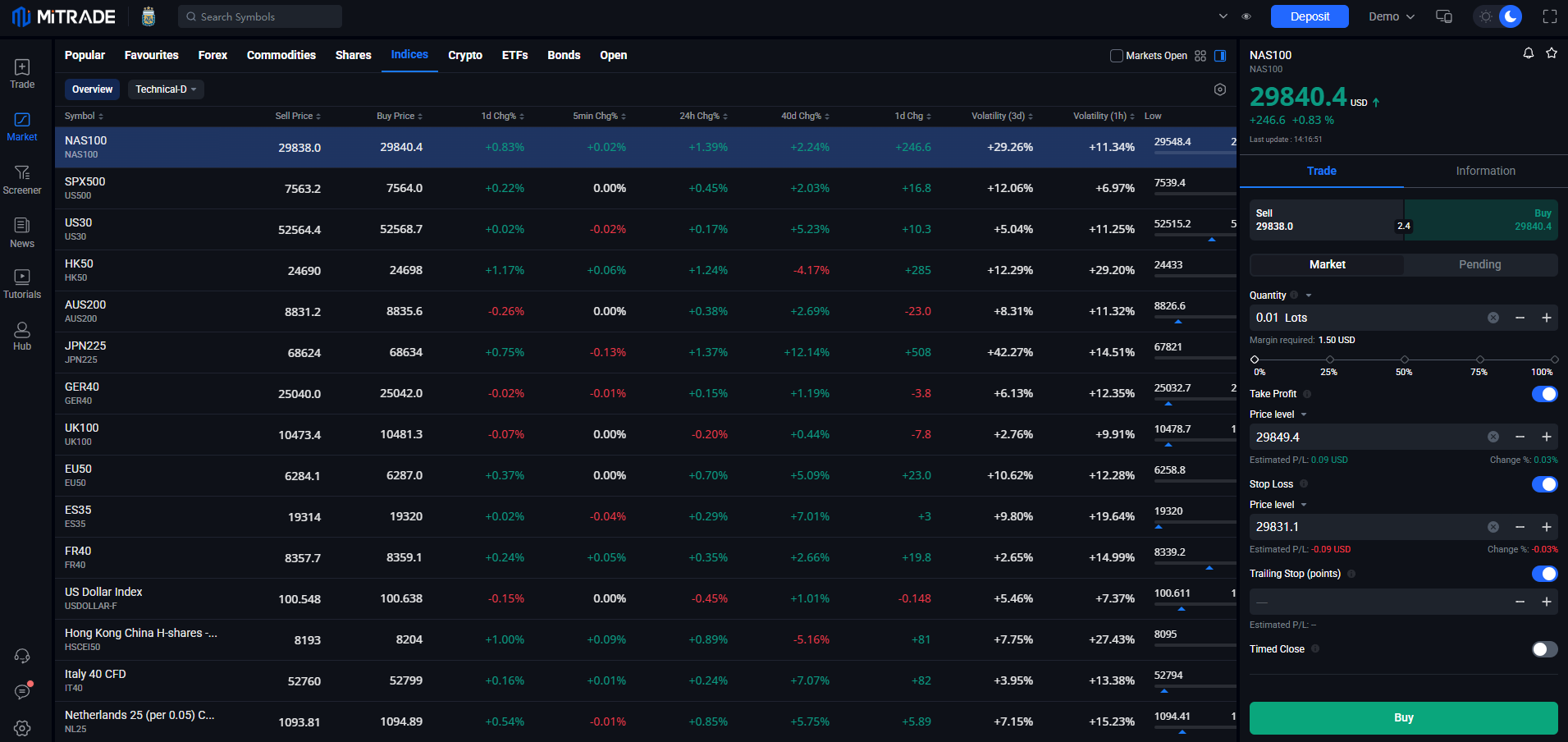Open the Market sidebar section
Viewport: 1568px width, 742px height.
pos(22,127)
